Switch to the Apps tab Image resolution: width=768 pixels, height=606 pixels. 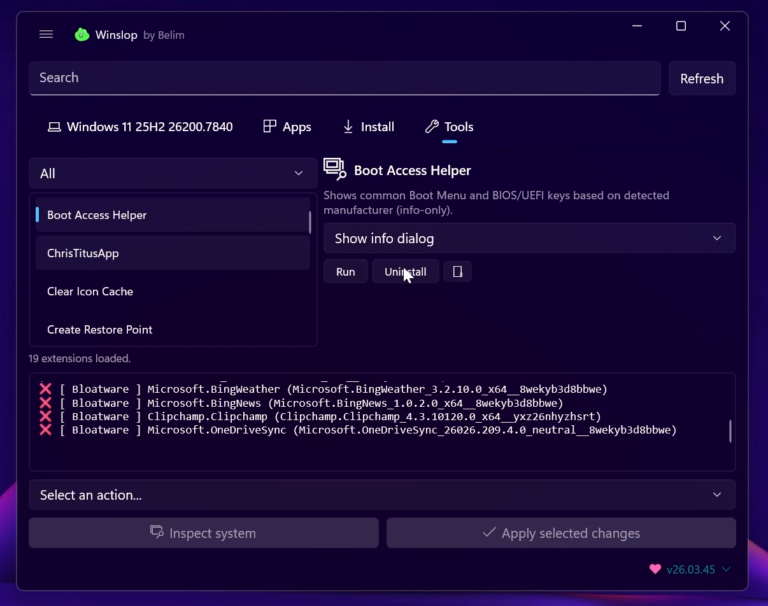(287, 127)
